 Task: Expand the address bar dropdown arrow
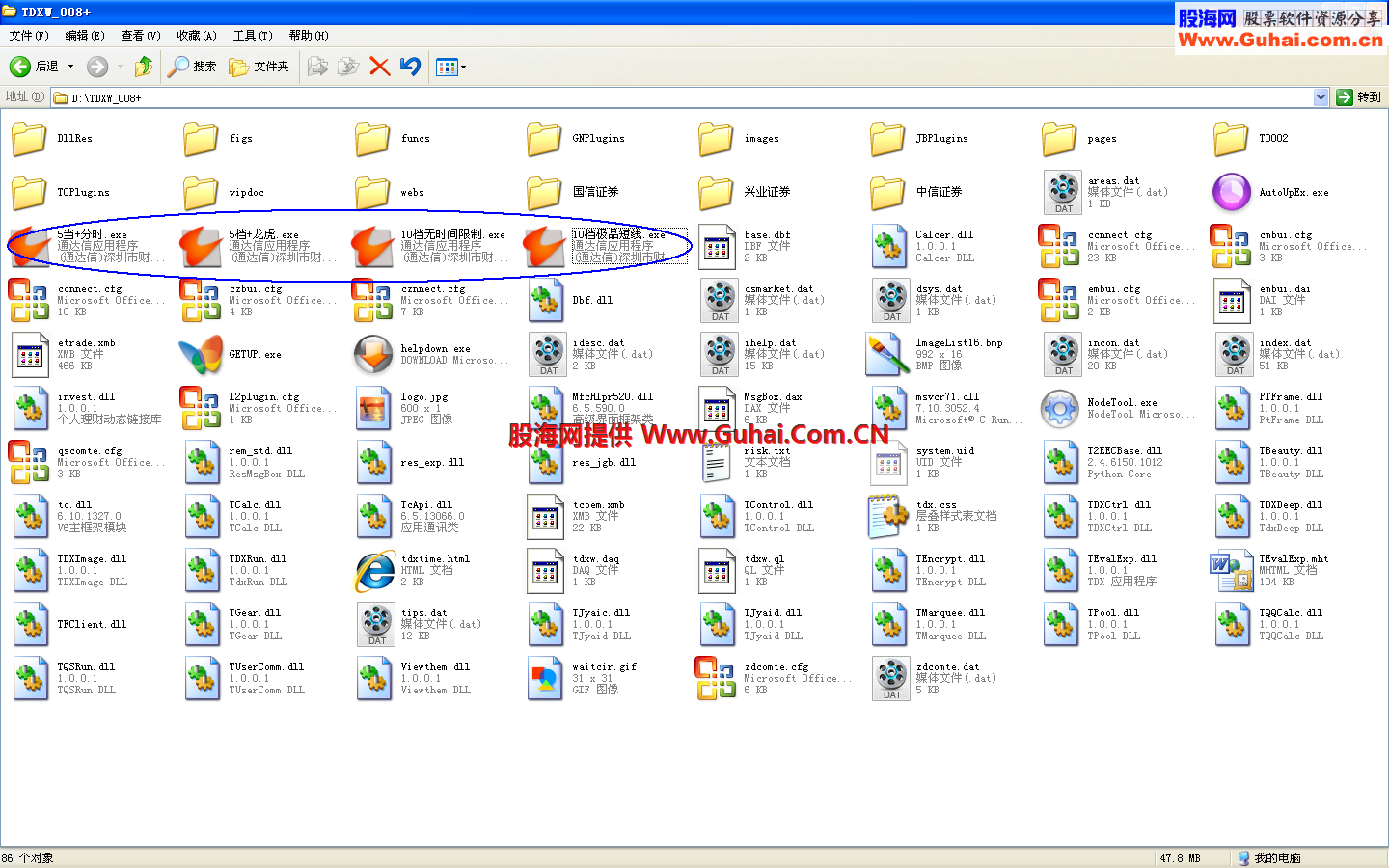pyautogui.click(x=1321, y=97)
